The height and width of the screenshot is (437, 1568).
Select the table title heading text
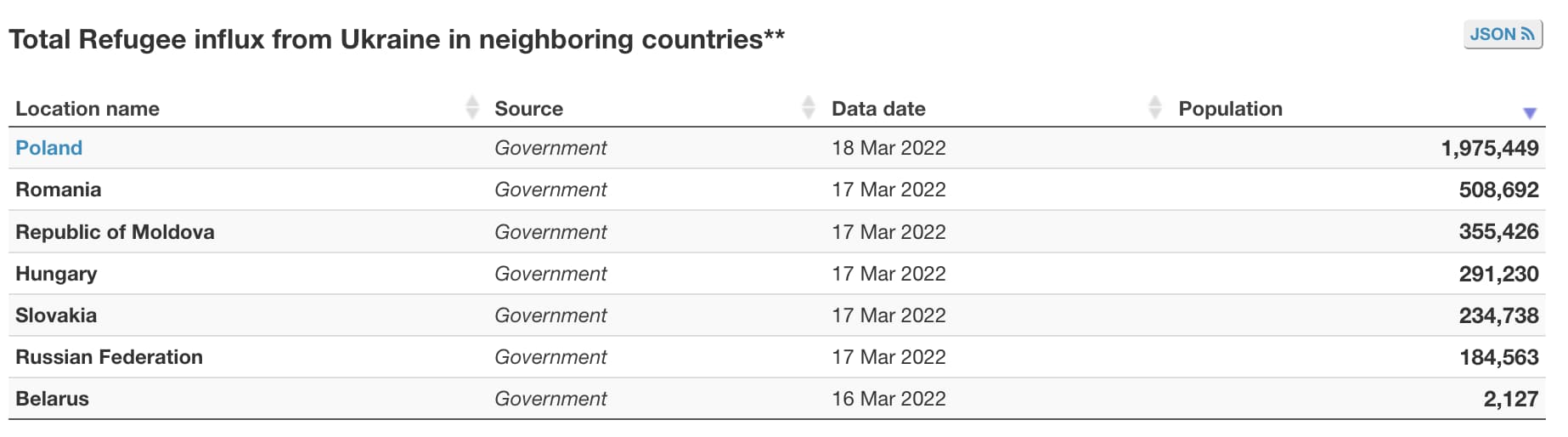coord(397,40)
